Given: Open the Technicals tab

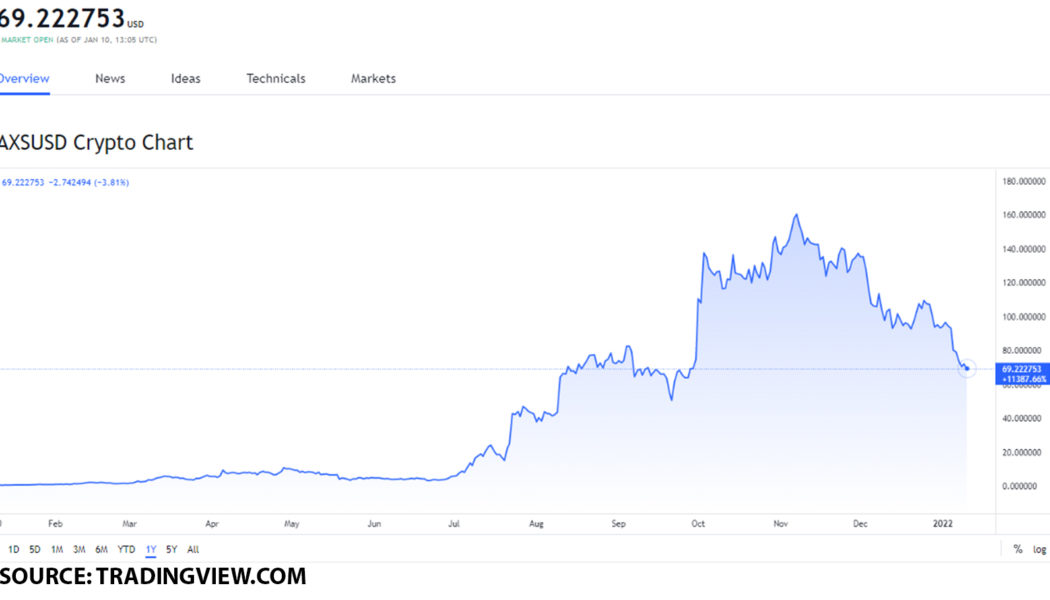Looking at the screenshot, I should pyautogui.click(x=276, y=78).
